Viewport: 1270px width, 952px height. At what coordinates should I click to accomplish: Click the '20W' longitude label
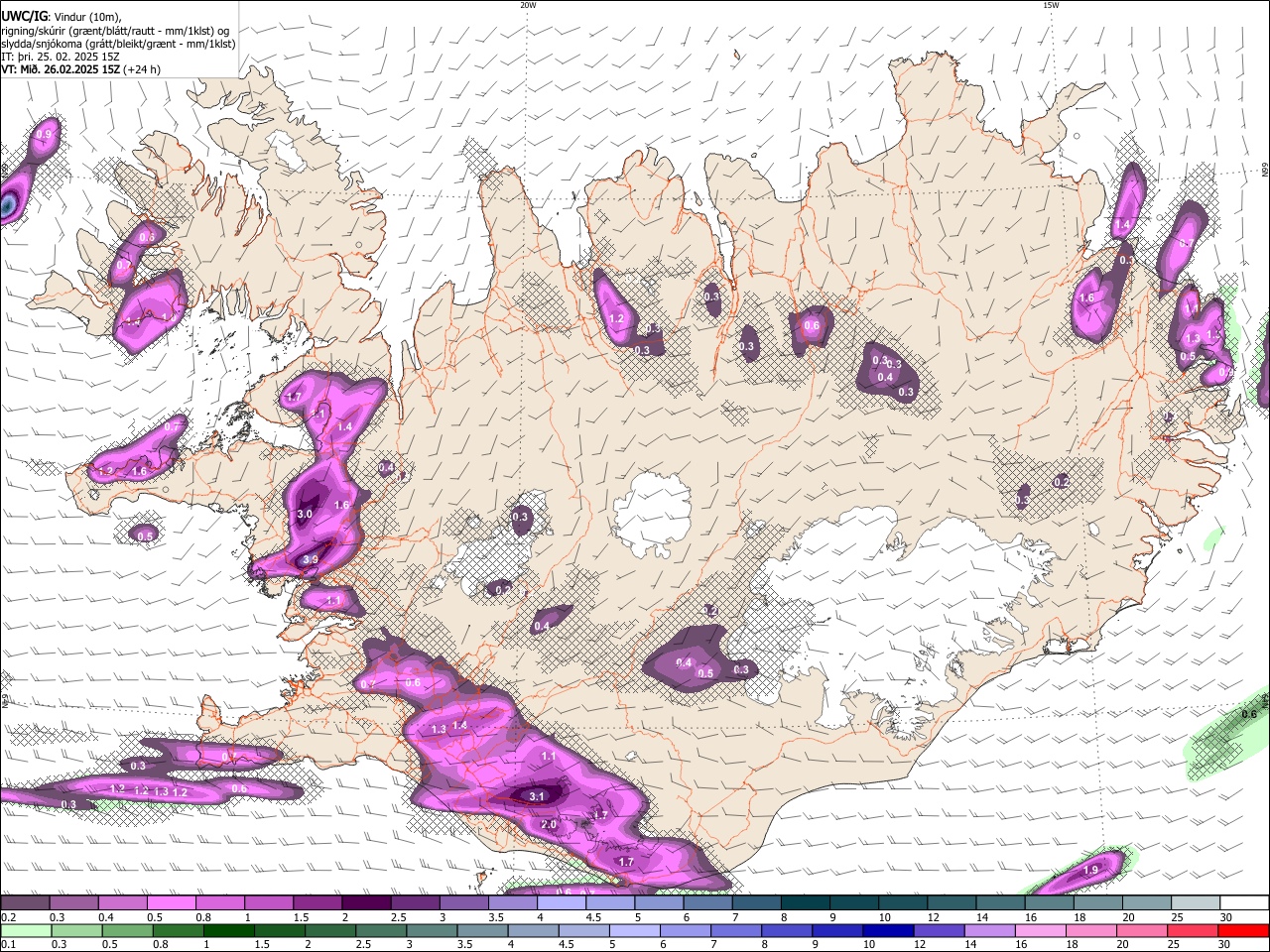(528, 5)
